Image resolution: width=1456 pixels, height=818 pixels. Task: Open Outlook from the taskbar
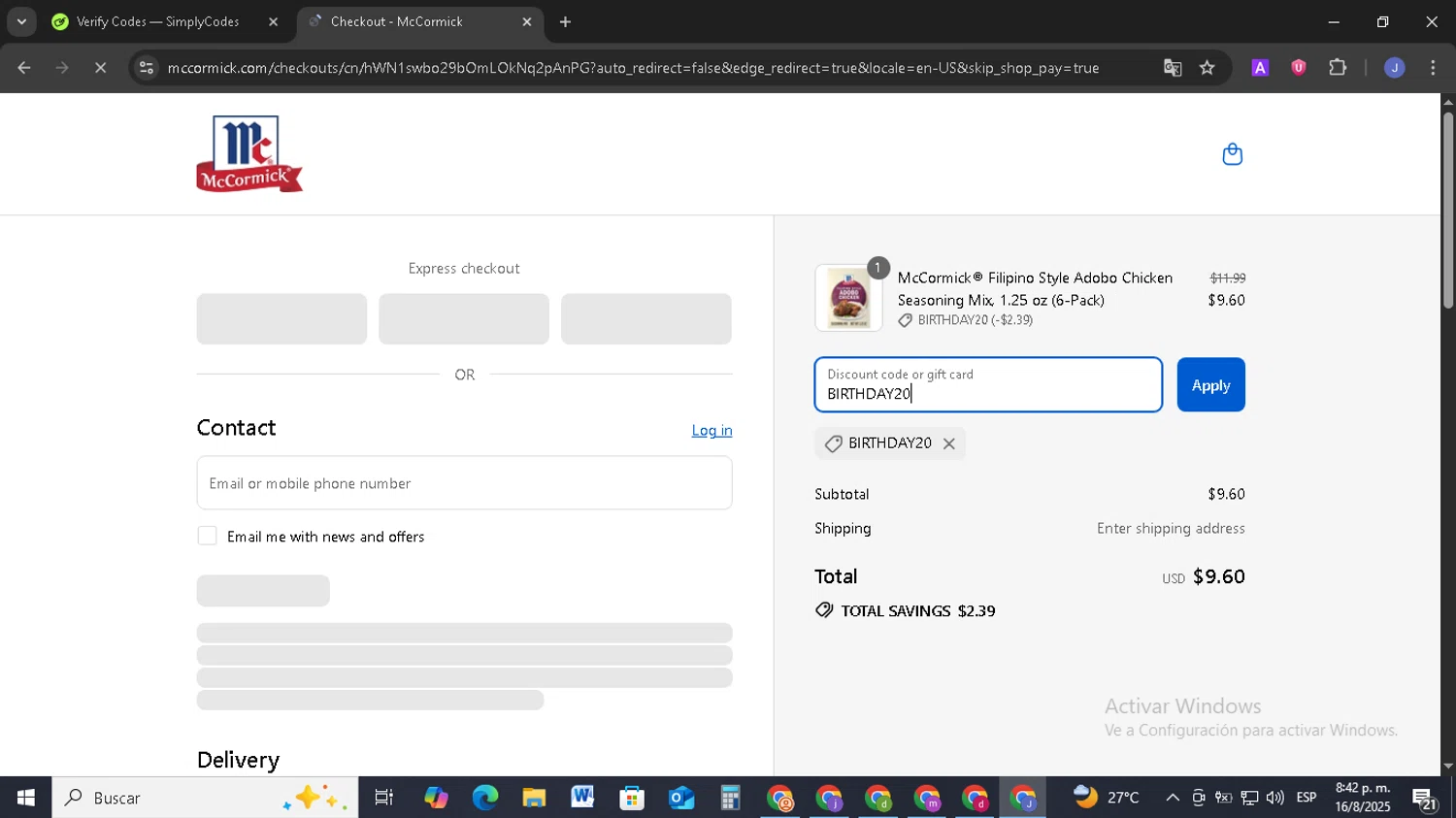coord(681,798)
